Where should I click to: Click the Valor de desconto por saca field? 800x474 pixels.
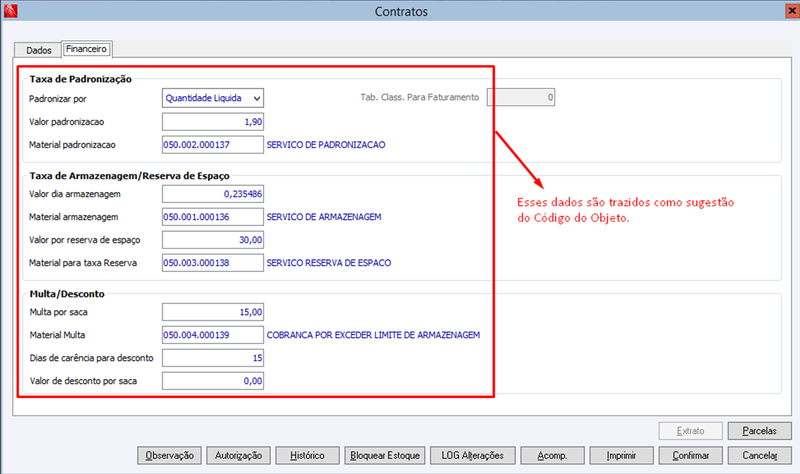point(213,381)
